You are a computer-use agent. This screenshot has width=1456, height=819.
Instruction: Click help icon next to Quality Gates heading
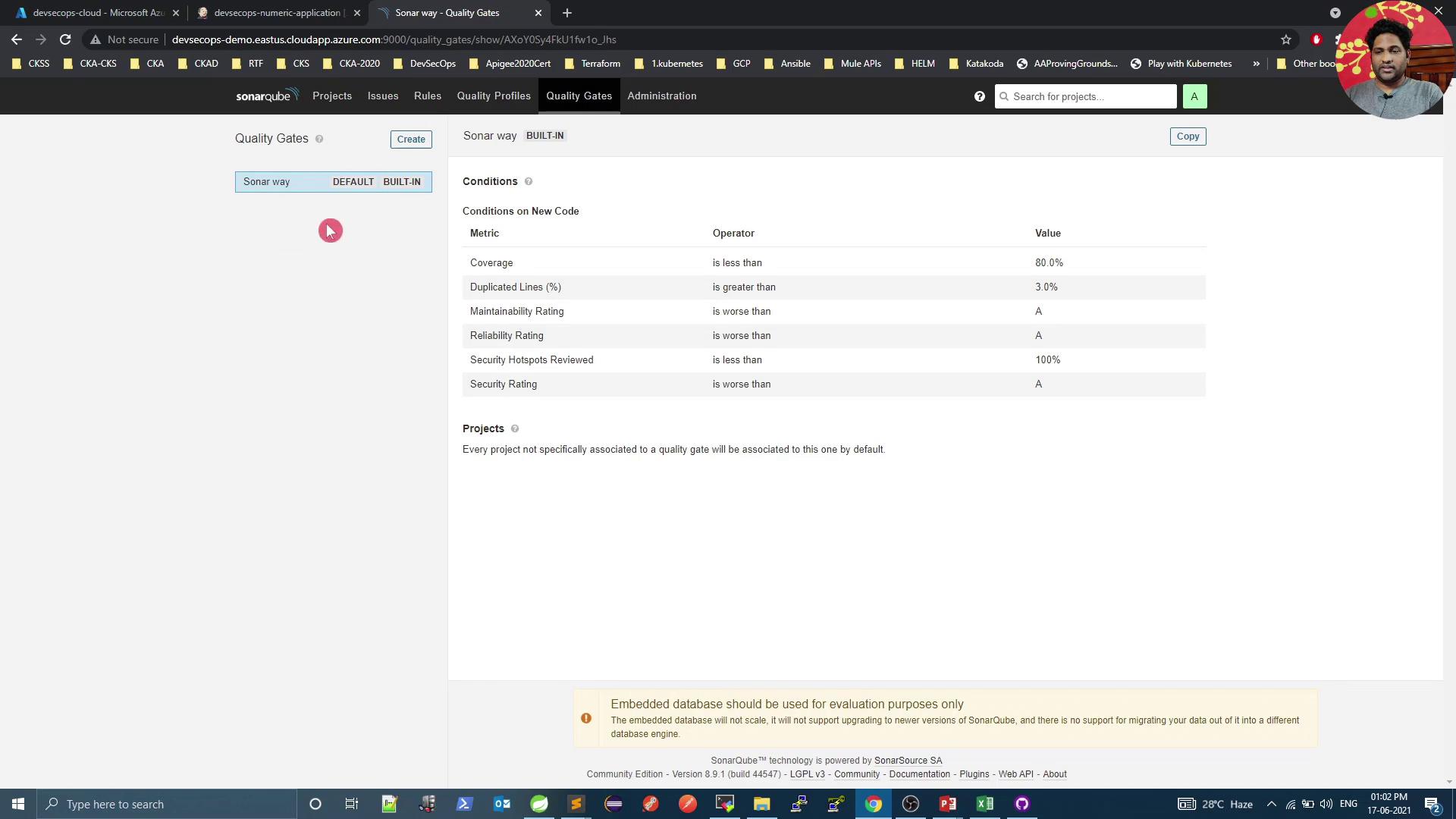point(319,139)
